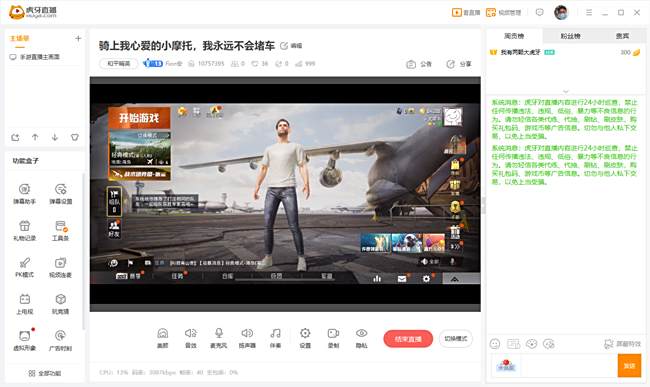Switch to the 粉丝榜 fans ranking tab
Image resolution: width=650 pixels, height=387 pixels.
pyautogui.click(x=570, y=36)
